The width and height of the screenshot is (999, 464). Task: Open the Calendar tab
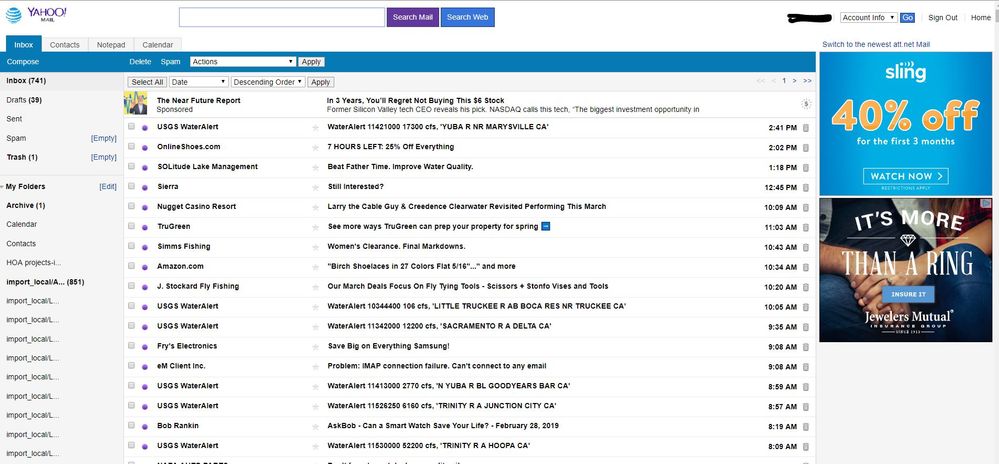pyautogui.click(x=157, y=45)
